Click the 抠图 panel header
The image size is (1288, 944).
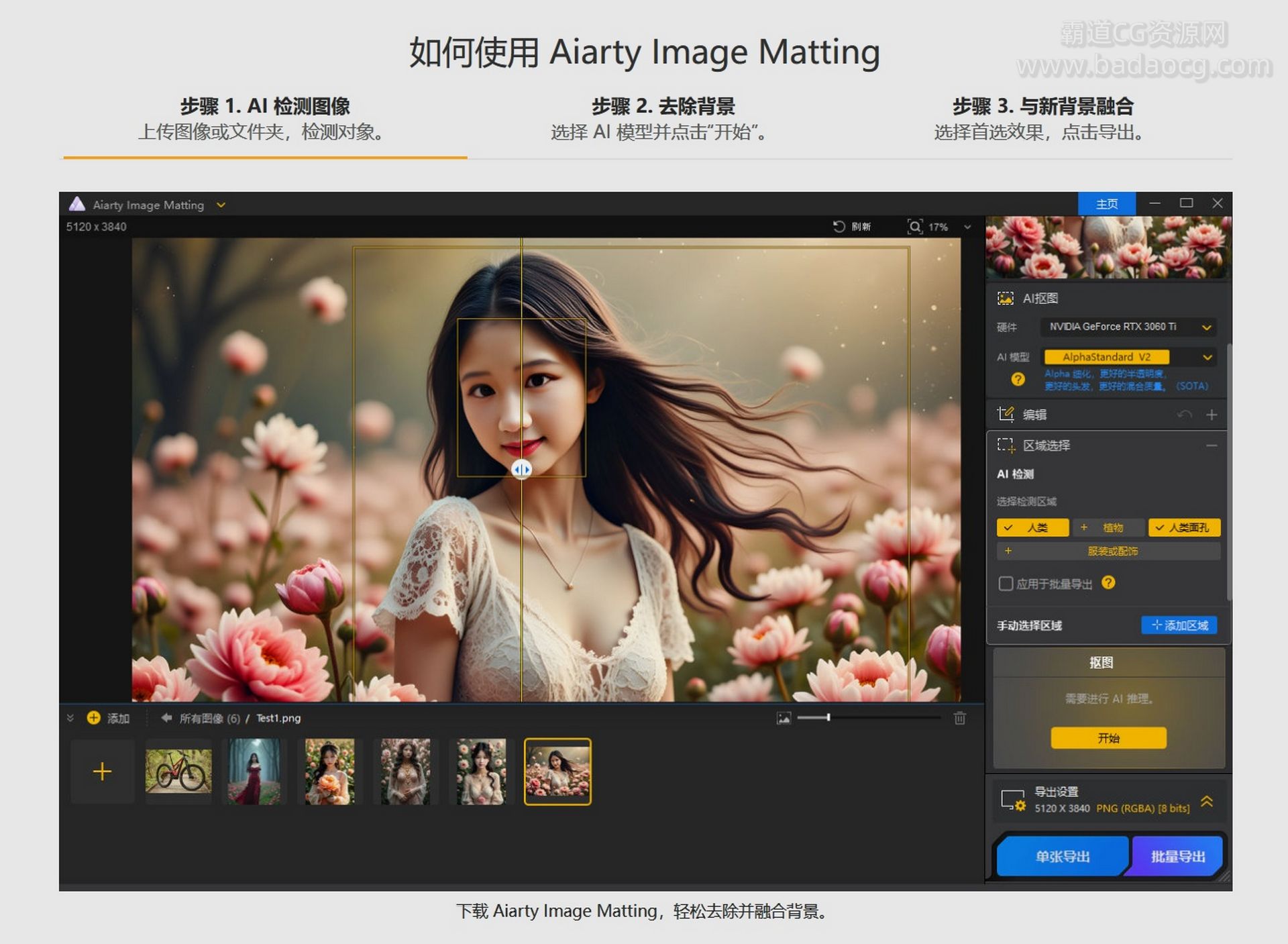click(1101, 663)
